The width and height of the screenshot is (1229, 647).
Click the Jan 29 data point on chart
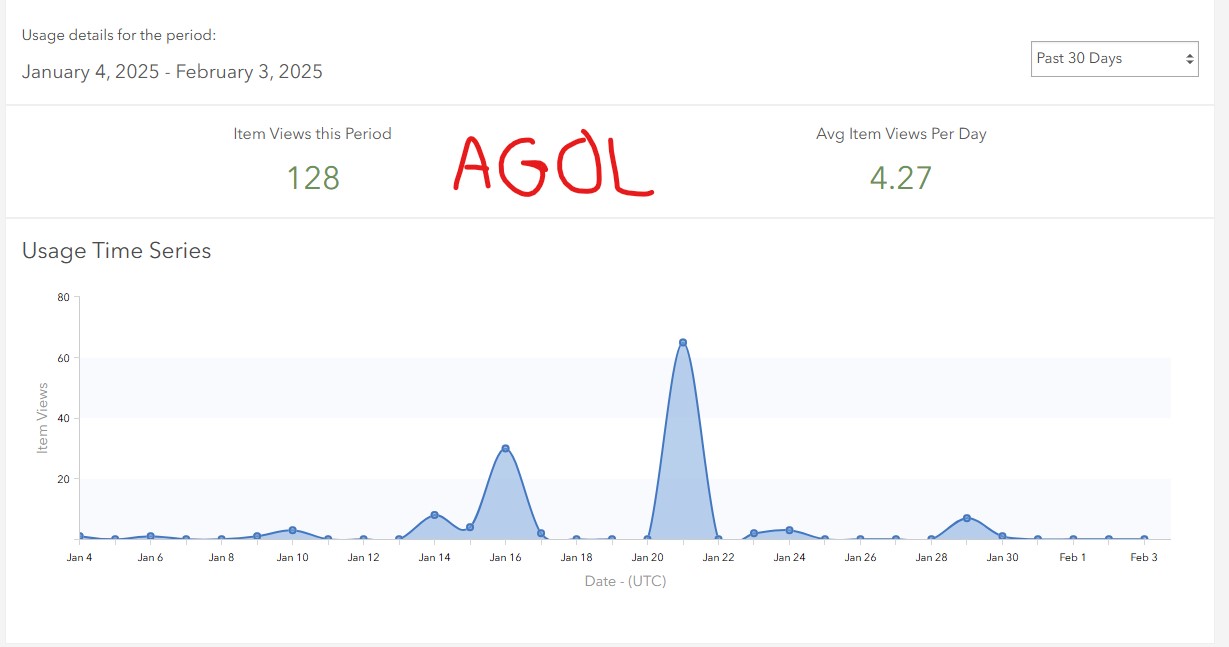click(x=967, y=518)
